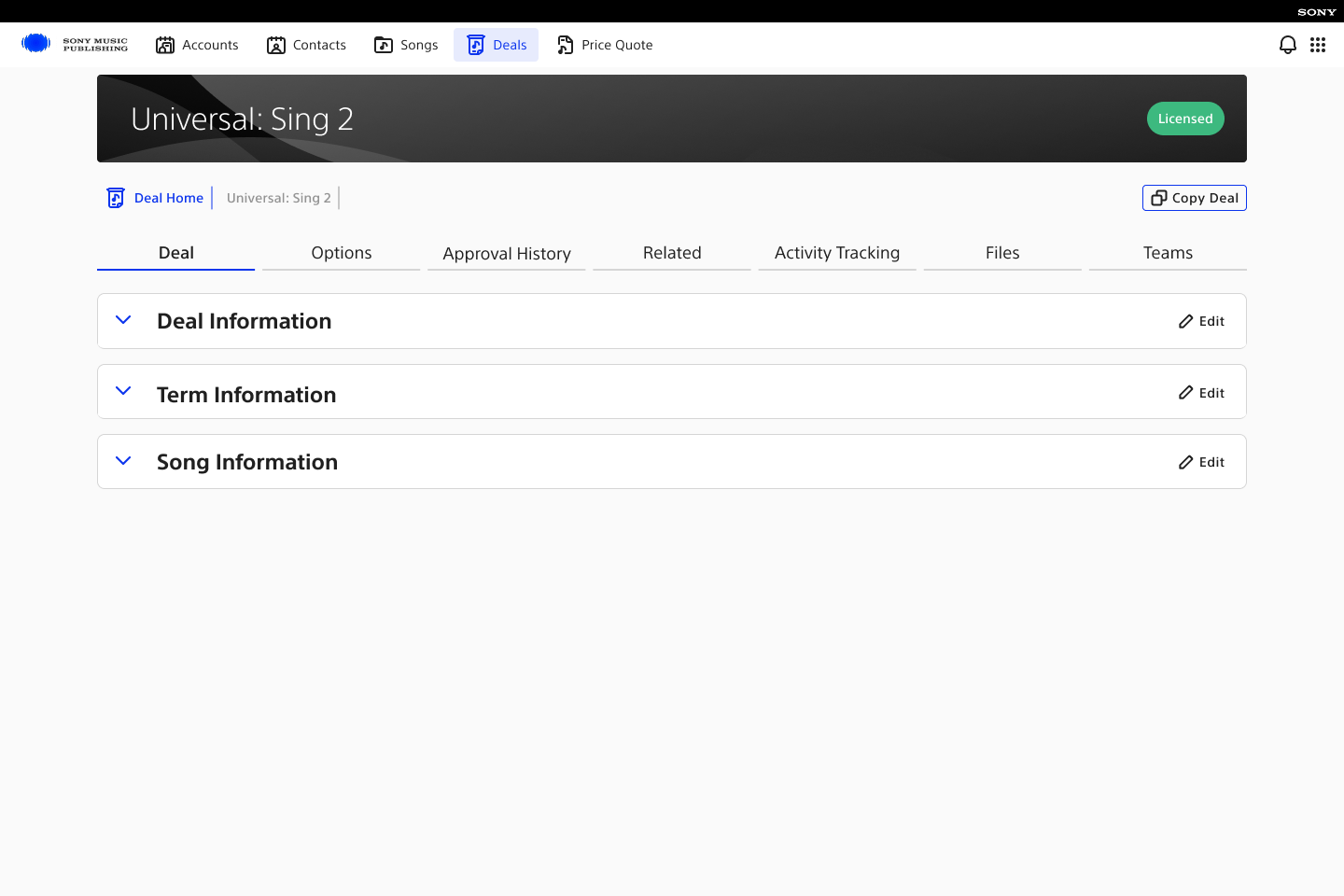Show the Teams tab
Viewport: 1344px width, 896px height.
(1168, 253)
